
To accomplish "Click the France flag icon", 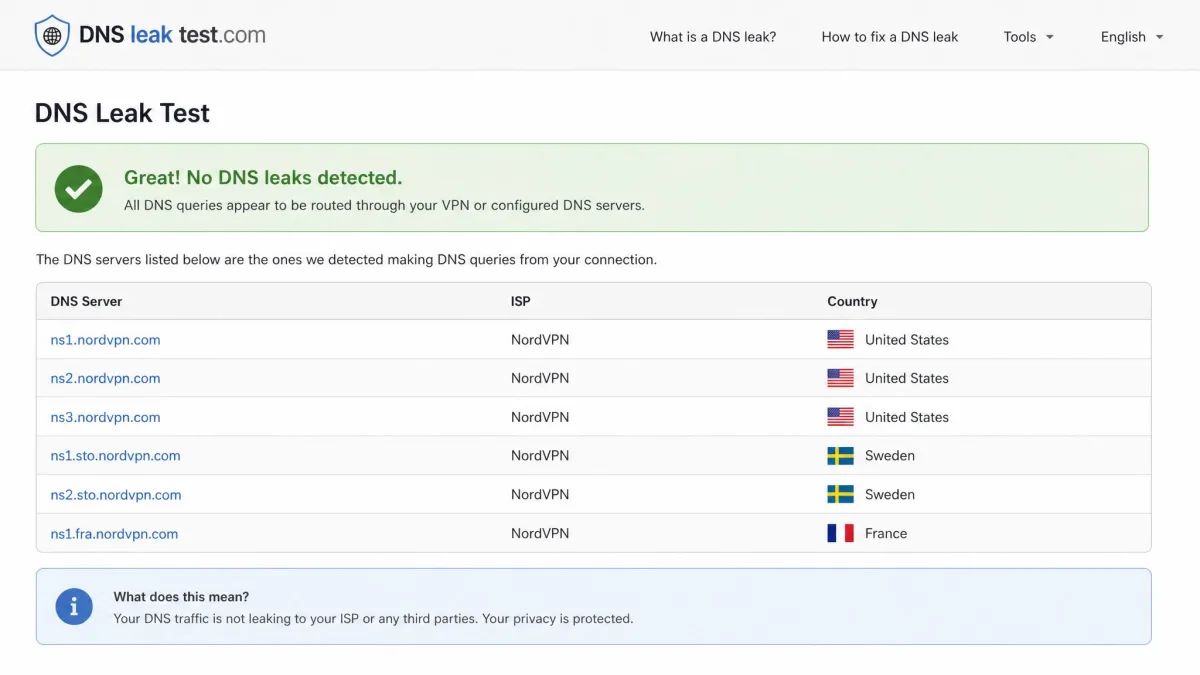I will 840,533.
